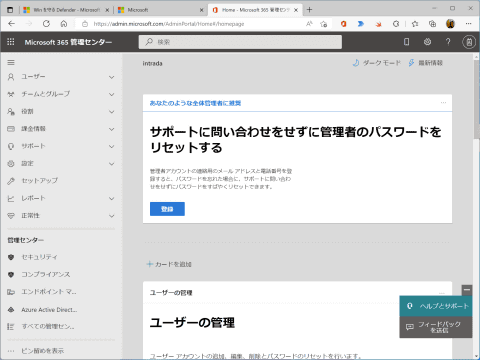Image resolution: width=480 pixels, height=360 pixels.
Task: Expand the サポート chevron
Action: [x=112, y=146]
